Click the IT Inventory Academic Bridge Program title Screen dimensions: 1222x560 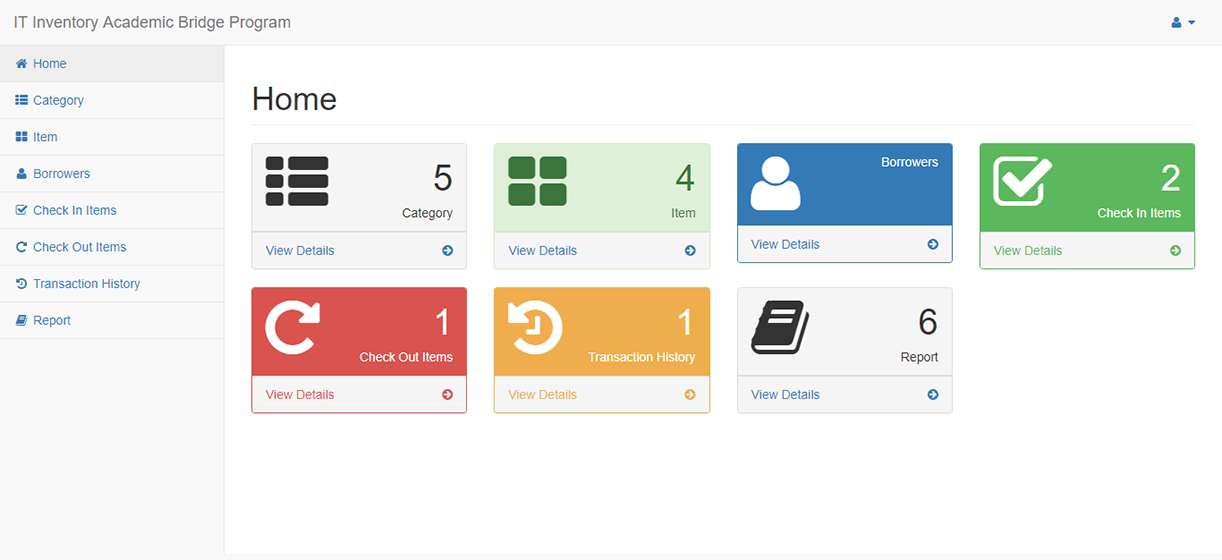tap(152, 22)
